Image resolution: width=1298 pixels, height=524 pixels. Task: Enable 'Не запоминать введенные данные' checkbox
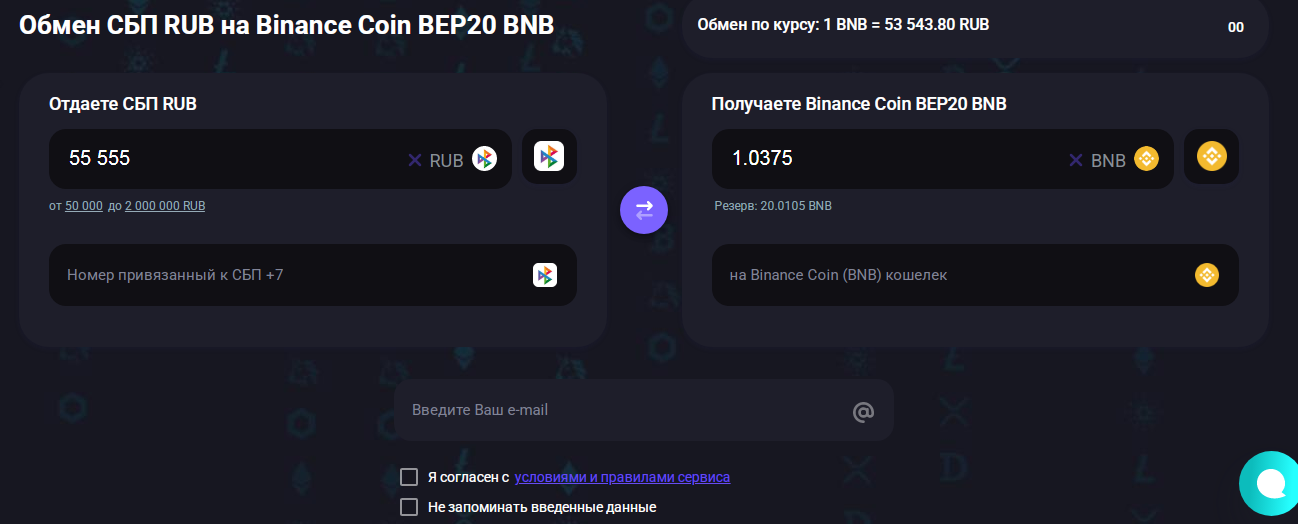click(409, 507)
